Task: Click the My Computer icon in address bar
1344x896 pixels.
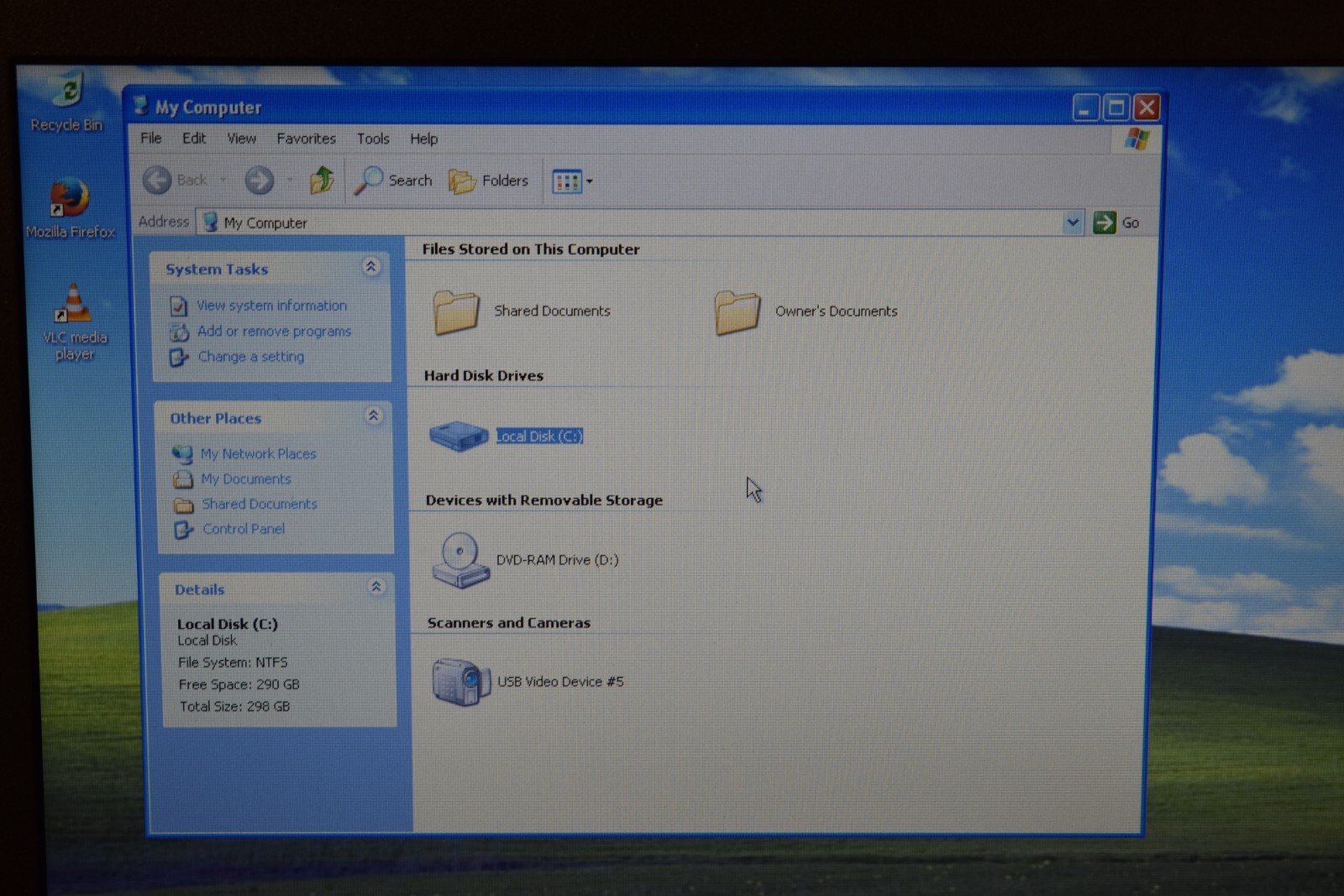Action: point(210,222)
